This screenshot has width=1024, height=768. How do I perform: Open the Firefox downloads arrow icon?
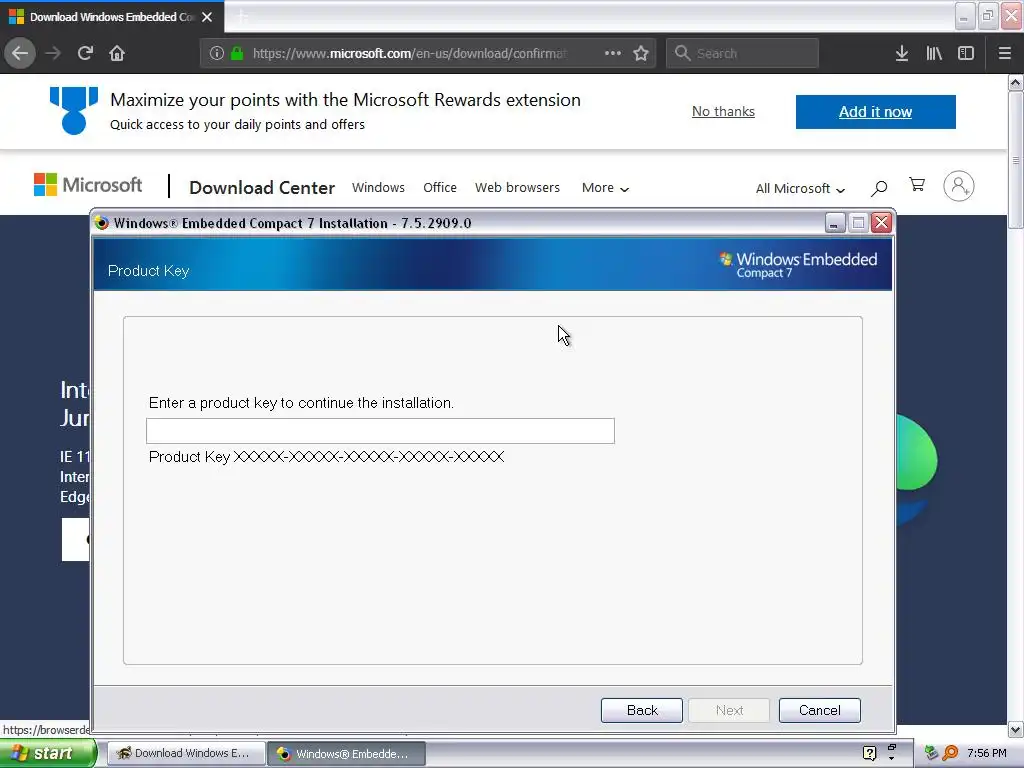click(902, 53)
